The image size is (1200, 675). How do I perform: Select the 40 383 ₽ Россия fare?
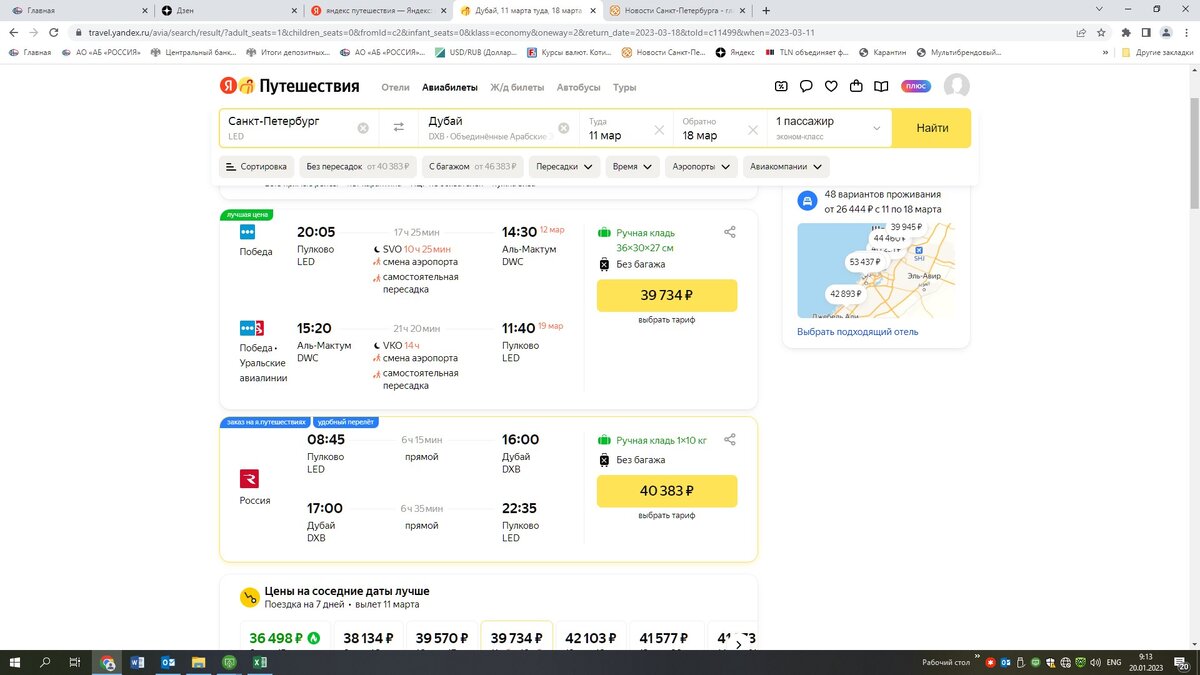pos(667,491)
